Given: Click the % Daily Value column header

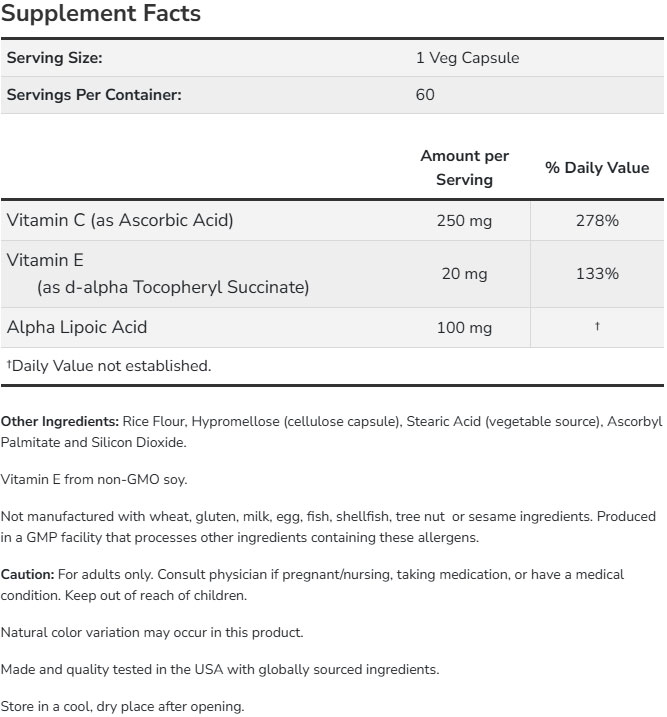Looking at the screenshot, I should (596, 168).
